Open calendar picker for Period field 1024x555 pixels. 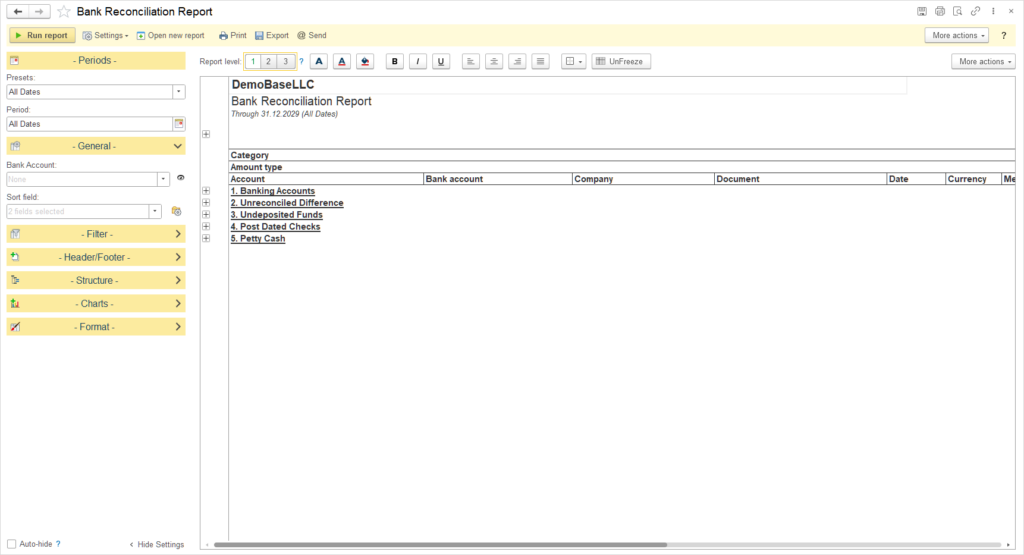click(179, 124)
